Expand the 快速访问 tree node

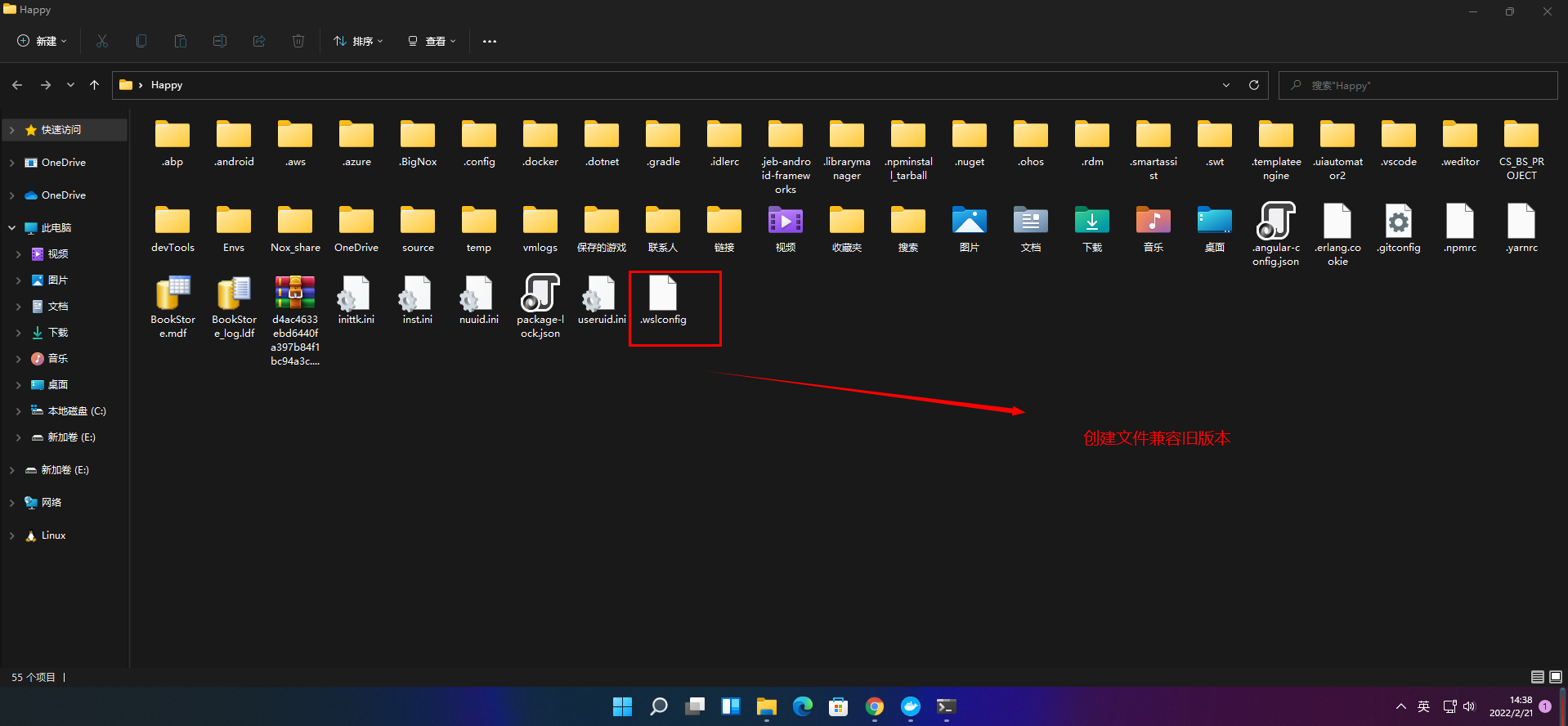point(11,130)
